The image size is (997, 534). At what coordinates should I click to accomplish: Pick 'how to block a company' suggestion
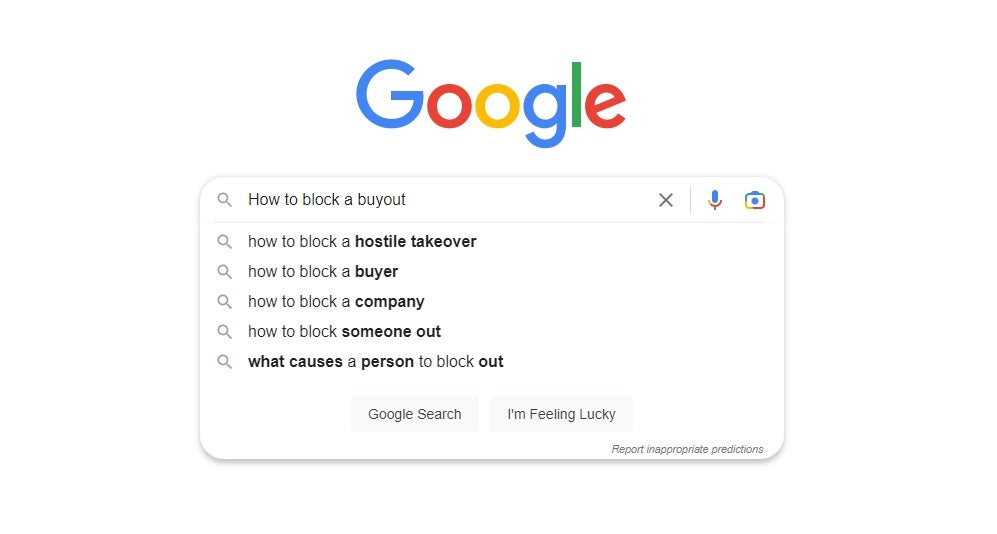336,301
